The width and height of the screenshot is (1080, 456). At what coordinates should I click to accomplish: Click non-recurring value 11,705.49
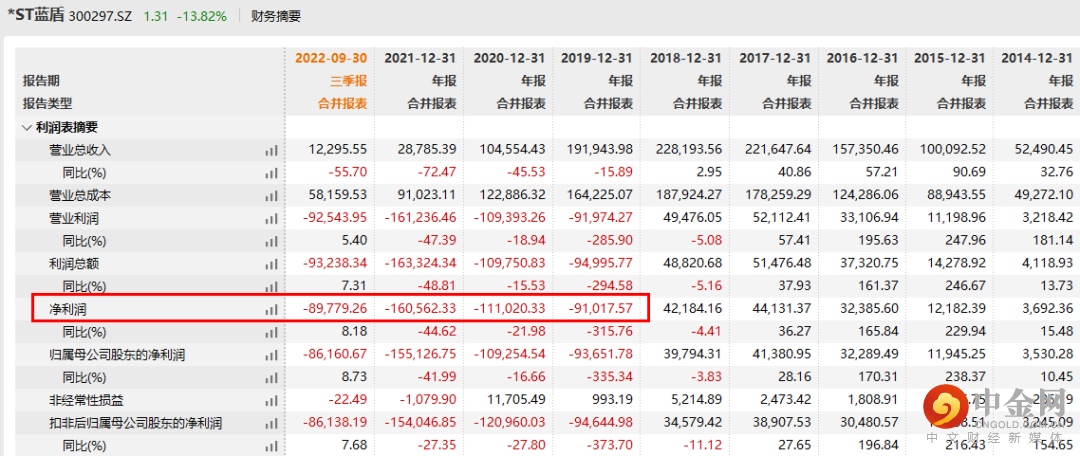pos(518,400)
